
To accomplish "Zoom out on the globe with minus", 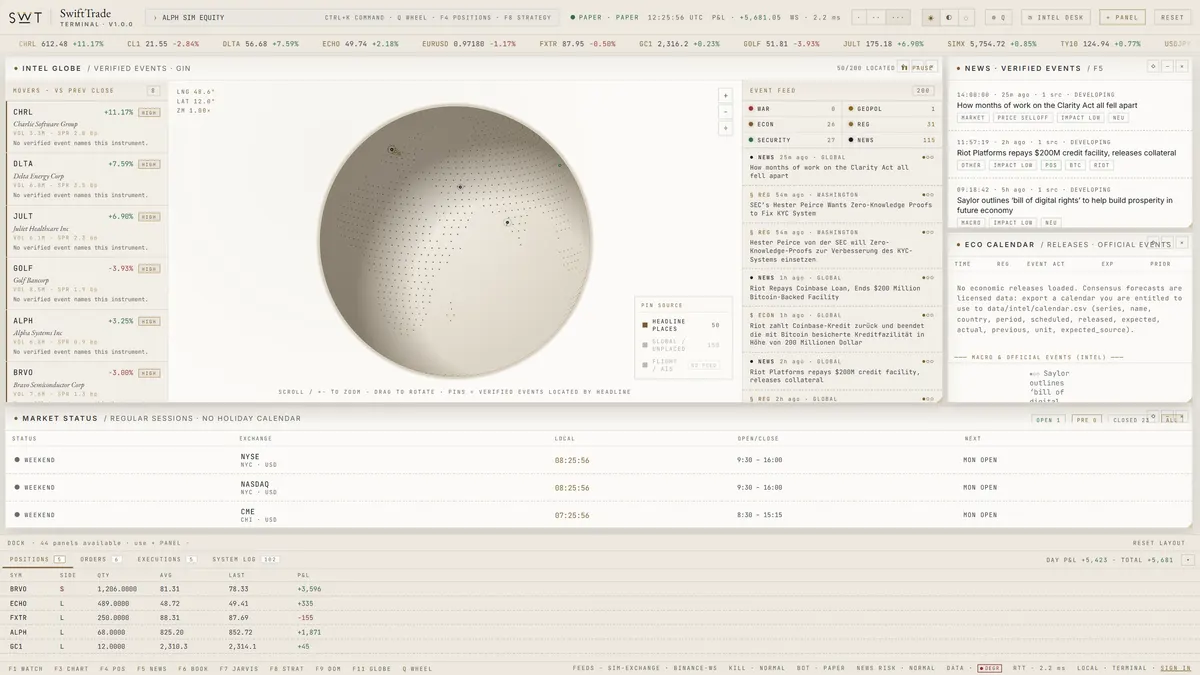I will (x=725, y=111).
